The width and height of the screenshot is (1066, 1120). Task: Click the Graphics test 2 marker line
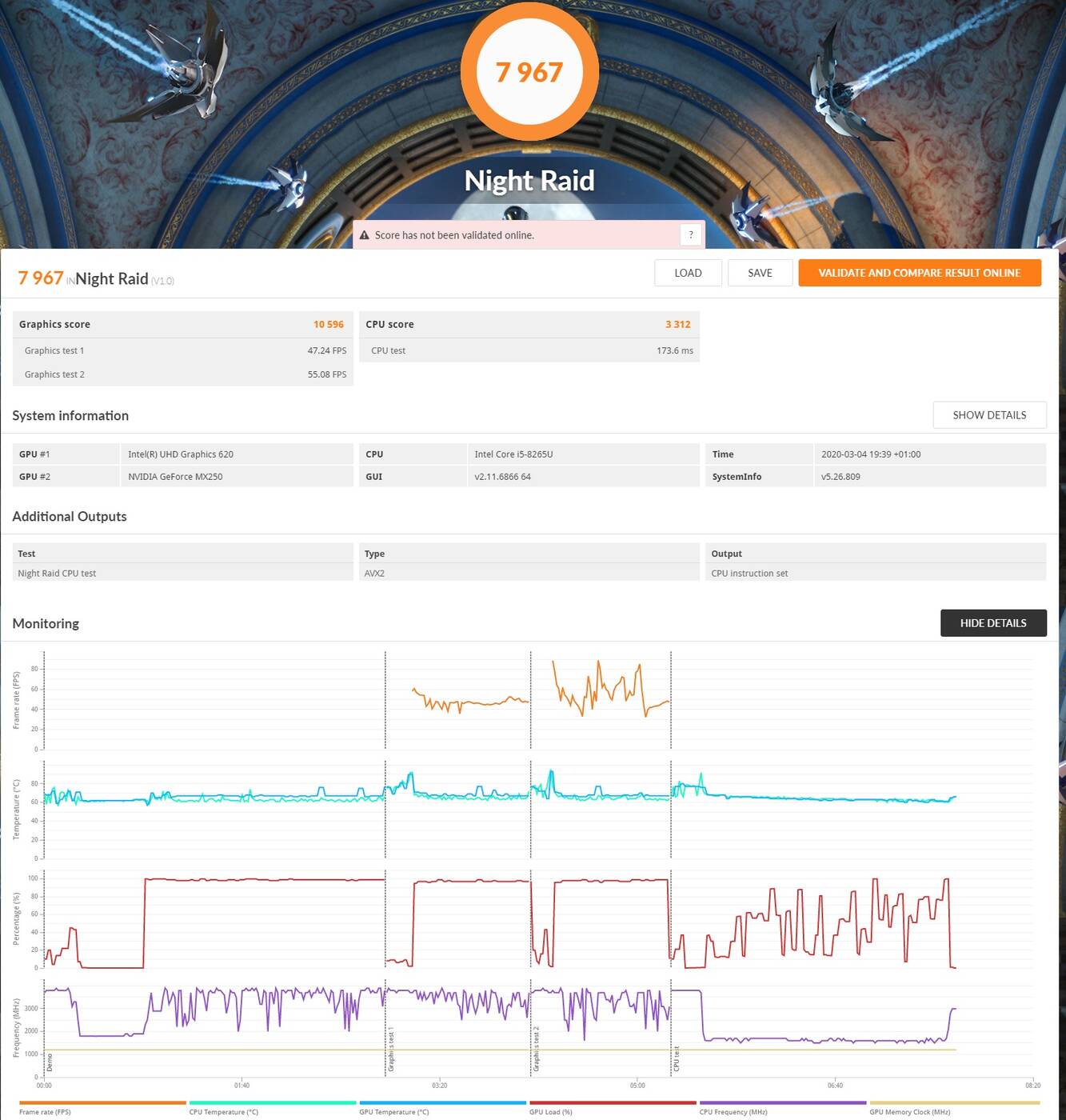[531, 864]
